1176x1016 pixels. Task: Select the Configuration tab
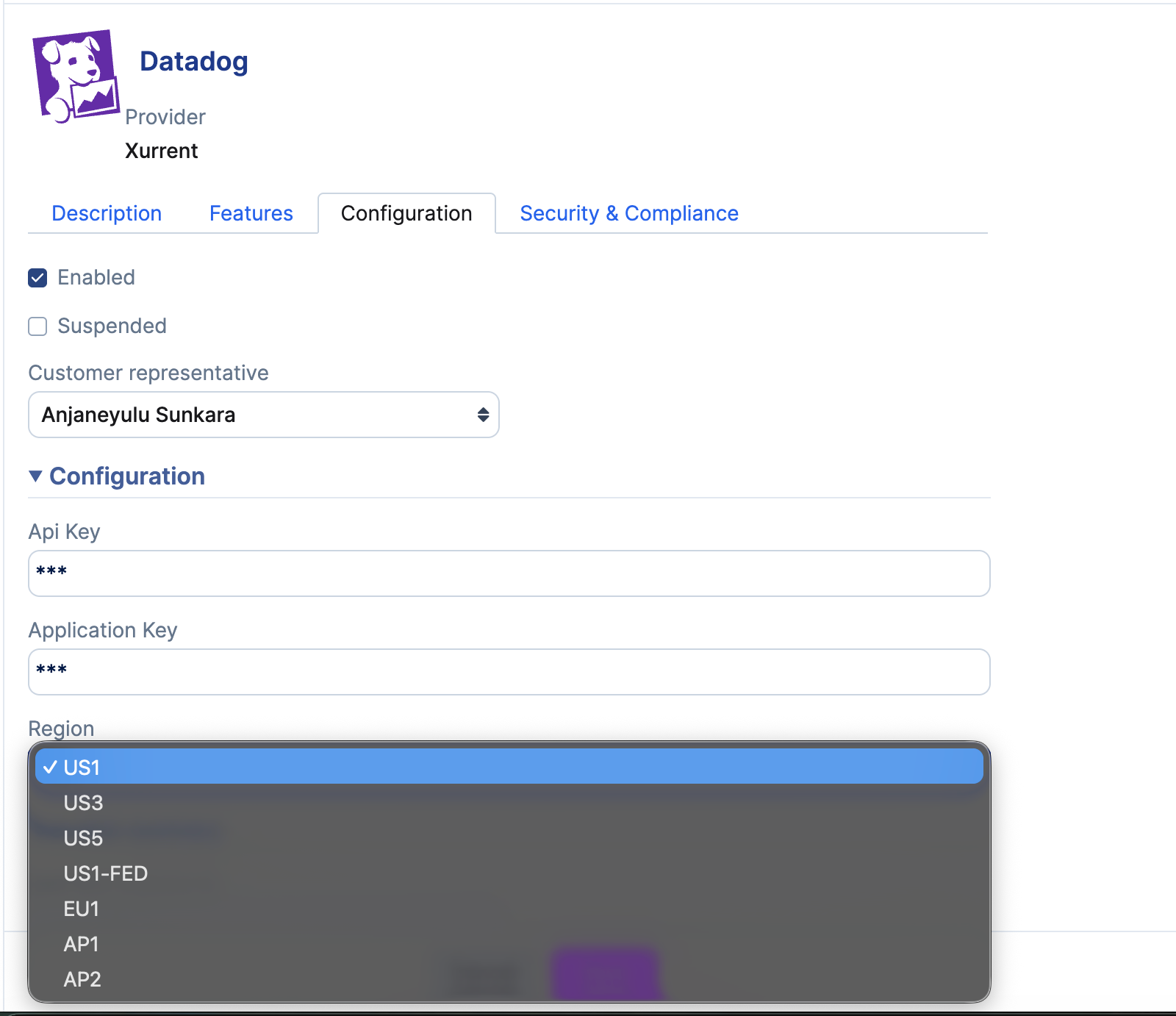(x=406, y=213)
